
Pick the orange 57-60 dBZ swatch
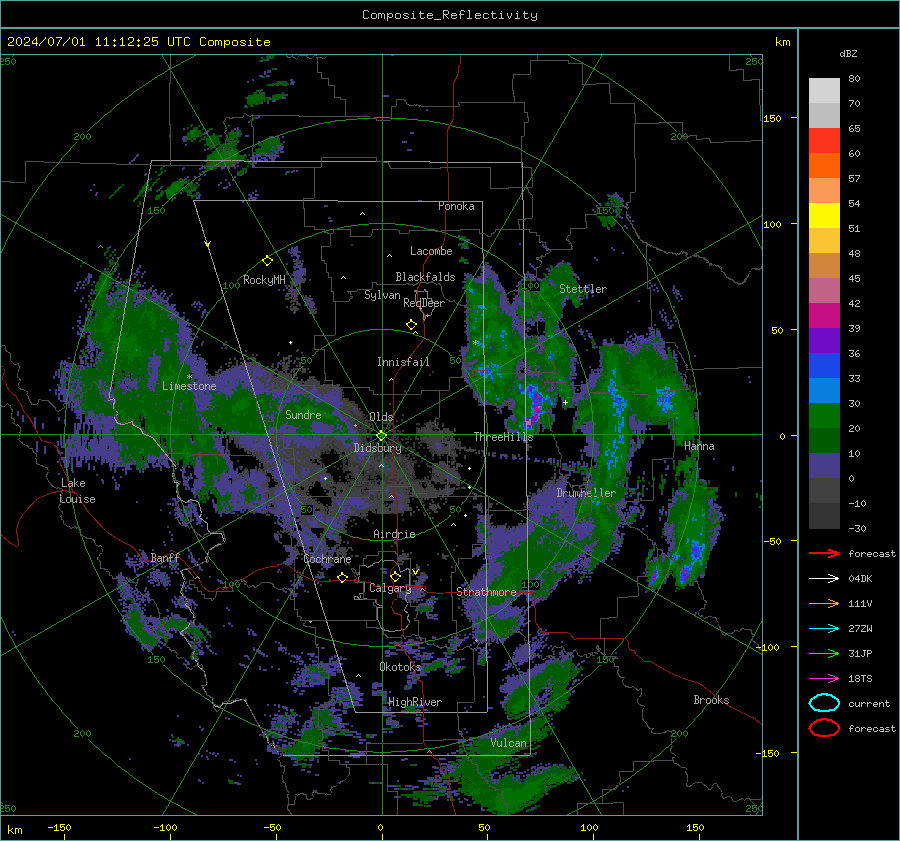point(824,165)
